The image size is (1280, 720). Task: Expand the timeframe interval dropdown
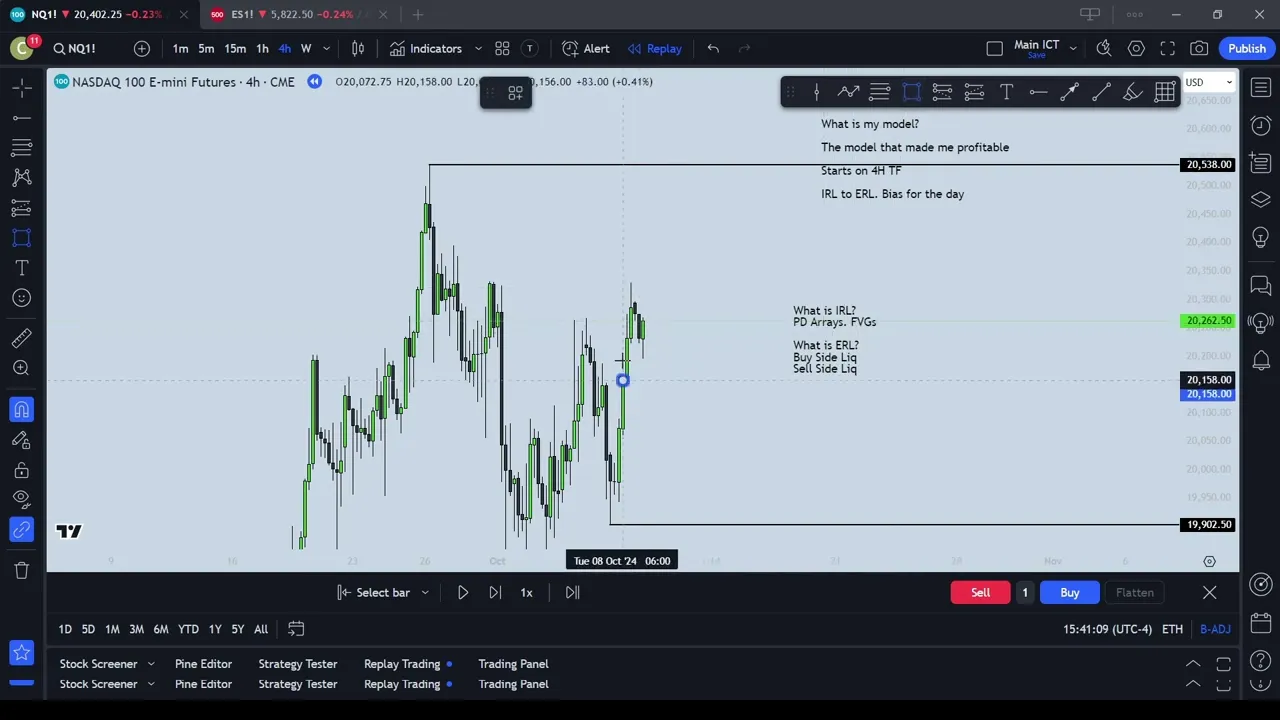[x=326, y=48]
